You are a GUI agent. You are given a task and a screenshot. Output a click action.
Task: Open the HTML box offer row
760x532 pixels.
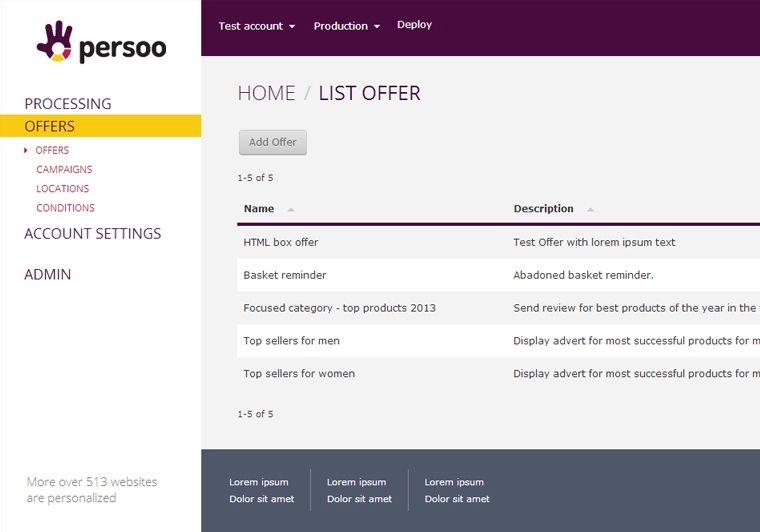(x=281, y=242)
